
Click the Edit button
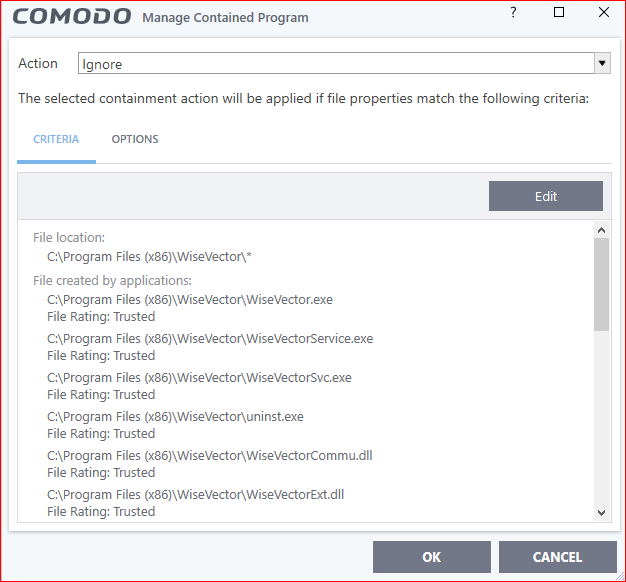(x=545, y=196)
